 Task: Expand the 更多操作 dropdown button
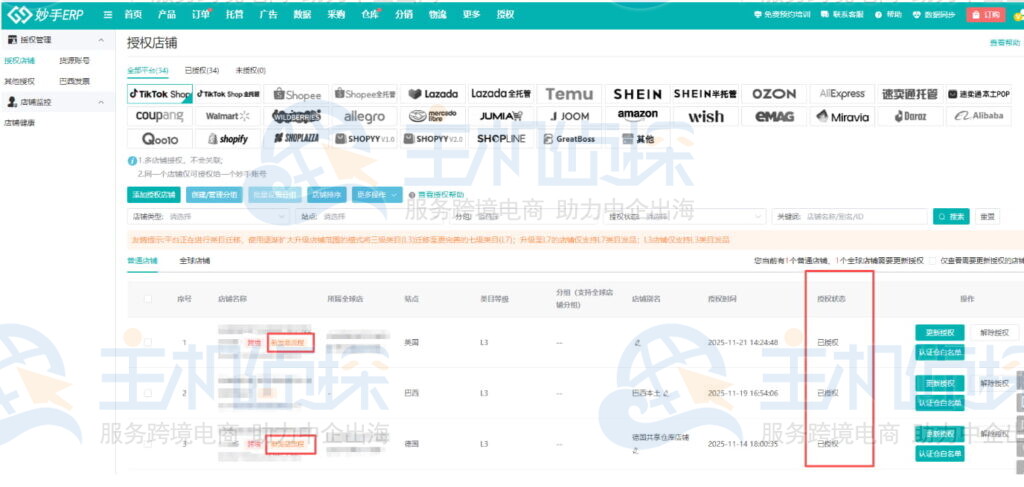click(377, 194)
